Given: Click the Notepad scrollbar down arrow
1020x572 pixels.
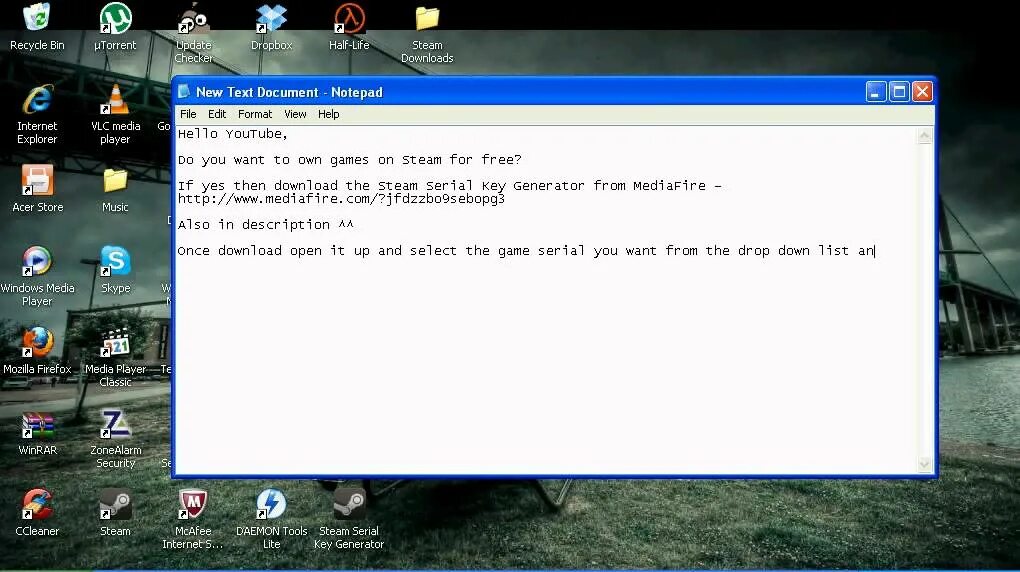Looking at the screenshot, I should pyautogui.click(x=924, y=465).
